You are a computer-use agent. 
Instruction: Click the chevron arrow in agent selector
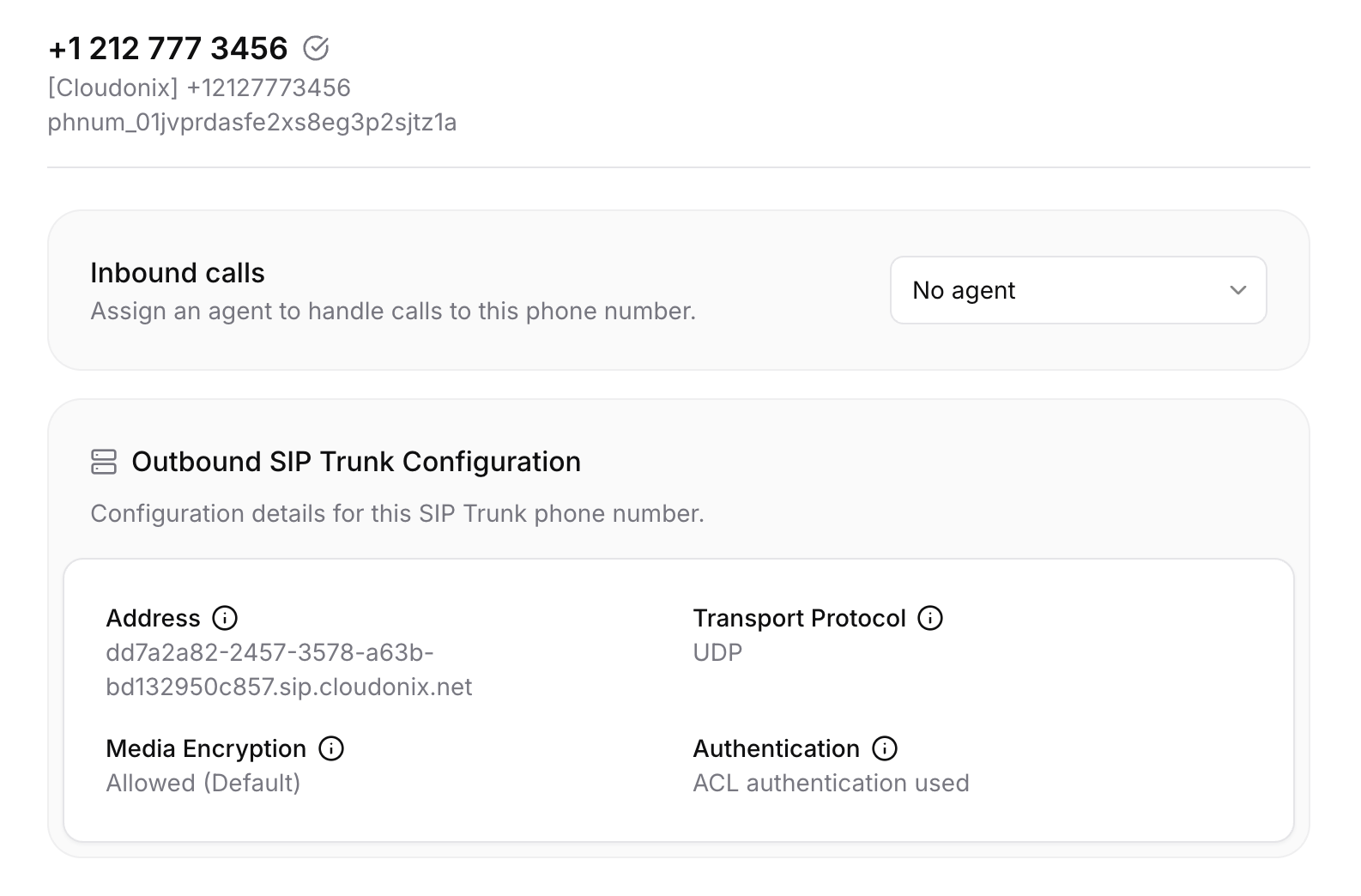(1237, 290)
